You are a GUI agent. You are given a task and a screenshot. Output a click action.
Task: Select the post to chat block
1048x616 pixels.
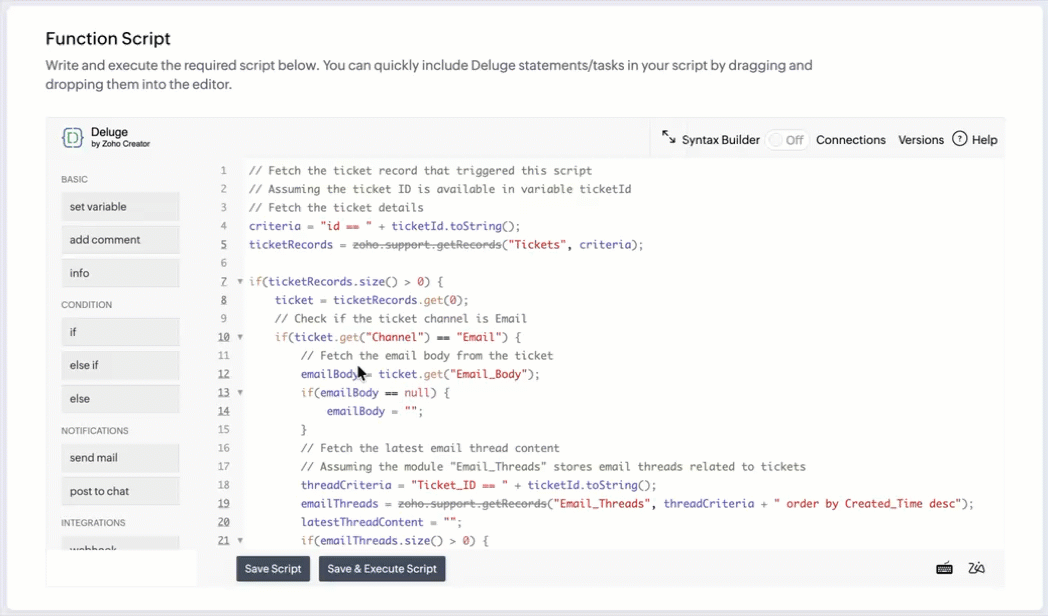pyautogui.click(x=120, y=491)
